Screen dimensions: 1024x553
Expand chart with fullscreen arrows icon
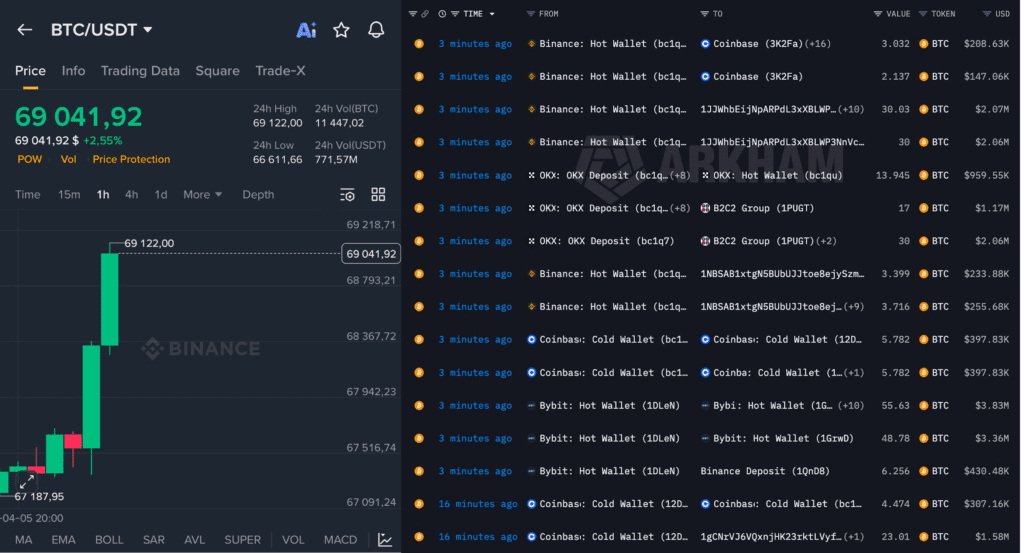(26, 481)
